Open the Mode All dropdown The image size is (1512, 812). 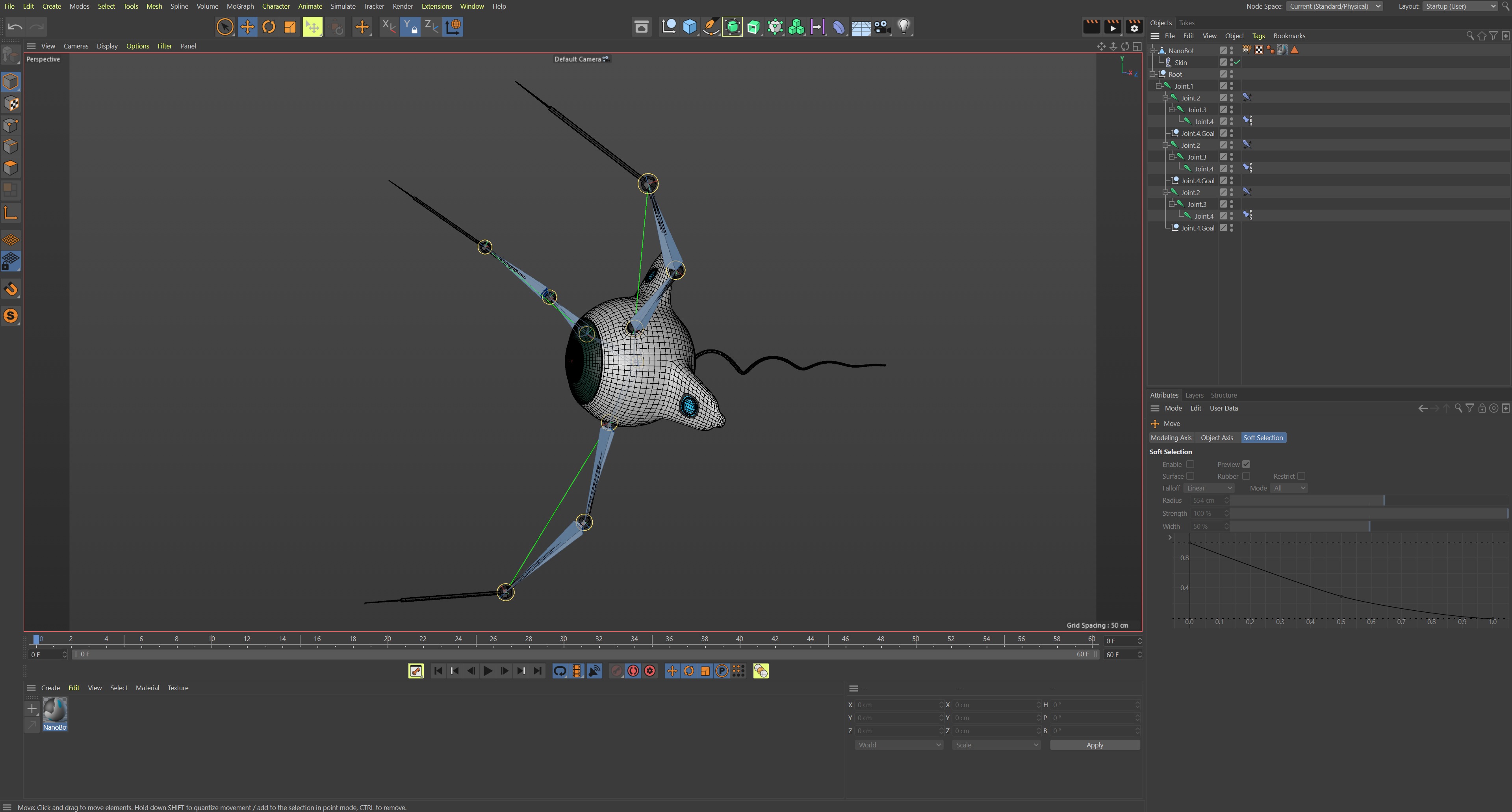[1288, 488]
